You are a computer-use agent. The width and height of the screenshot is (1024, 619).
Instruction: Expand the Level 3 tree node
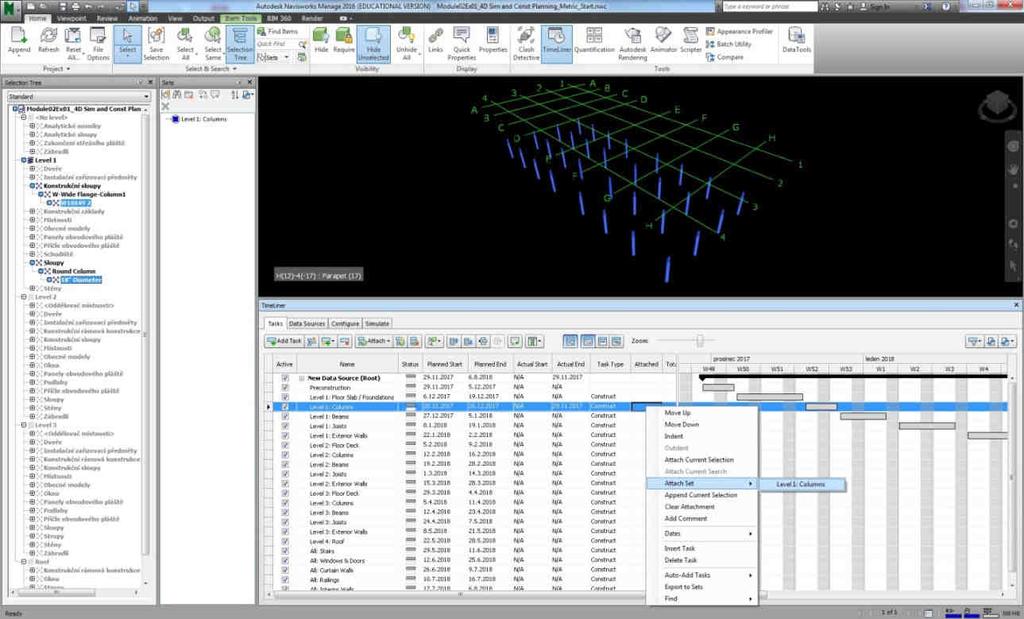24,425
